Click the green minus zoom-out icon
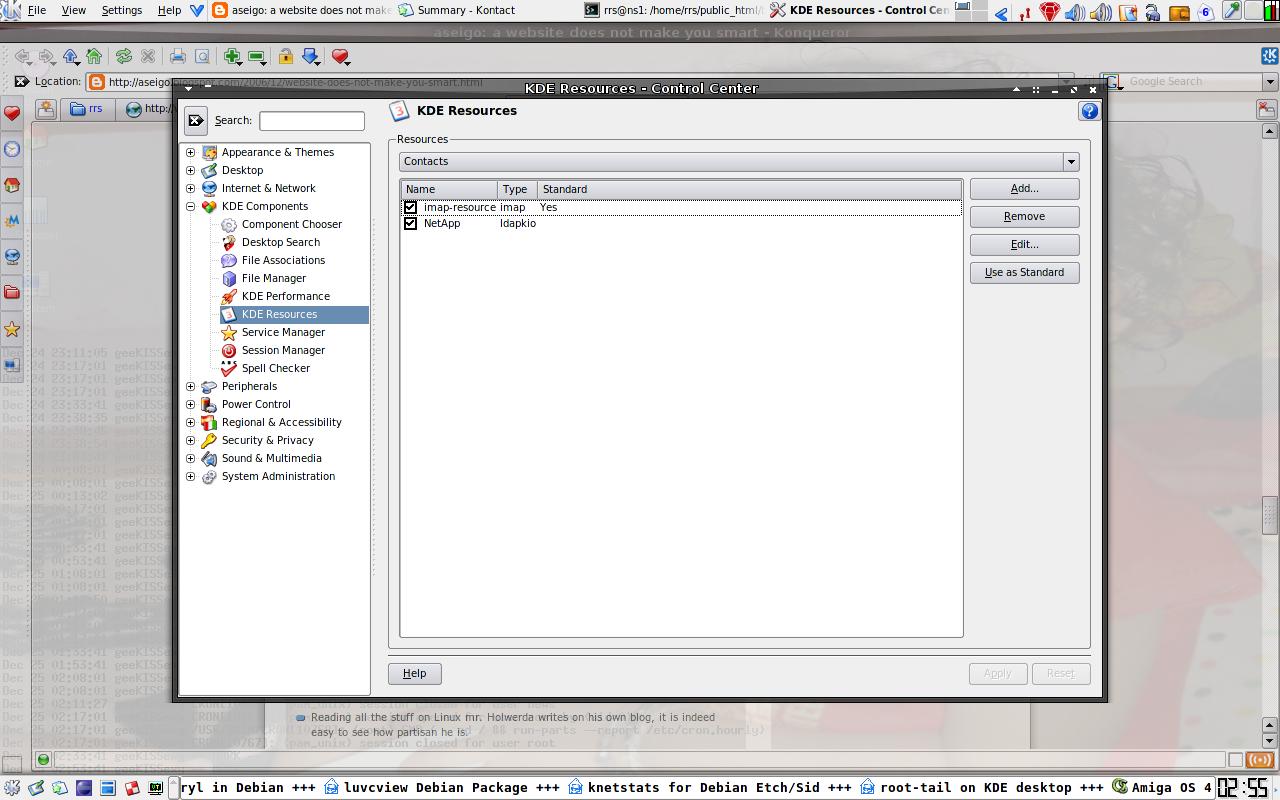 [x=256, y=57]
